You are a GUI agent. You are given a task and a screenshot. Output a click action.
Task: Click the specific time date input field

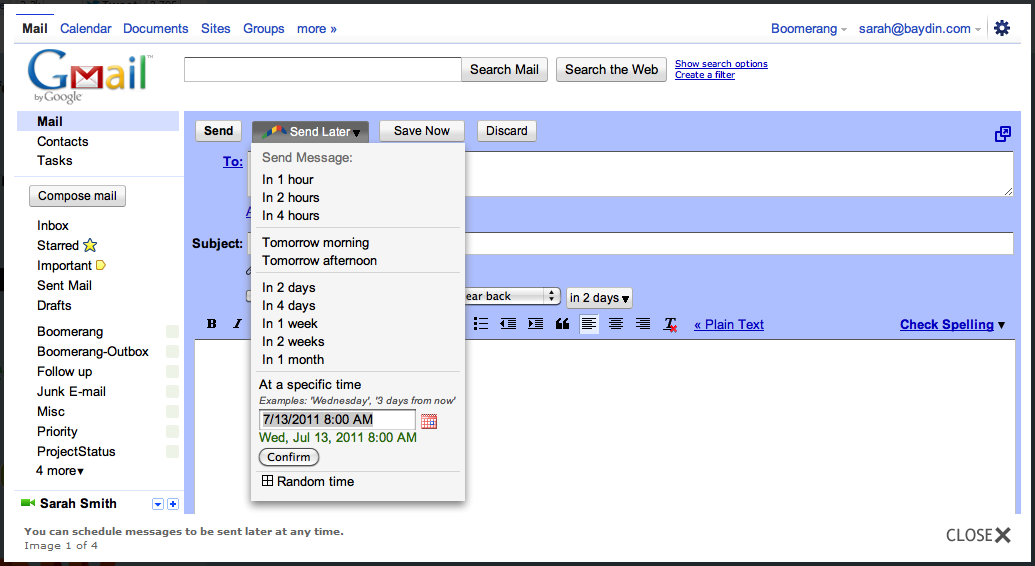click(x=337, y=419)
